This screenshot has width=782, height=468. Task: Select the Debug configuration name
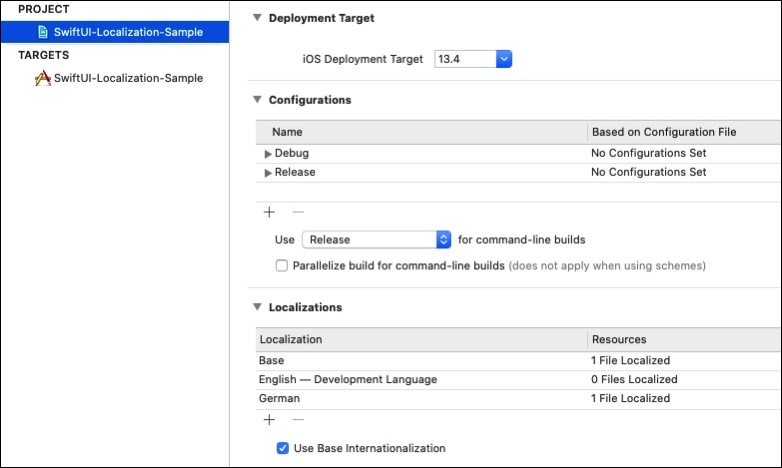(x=292, y=153)
